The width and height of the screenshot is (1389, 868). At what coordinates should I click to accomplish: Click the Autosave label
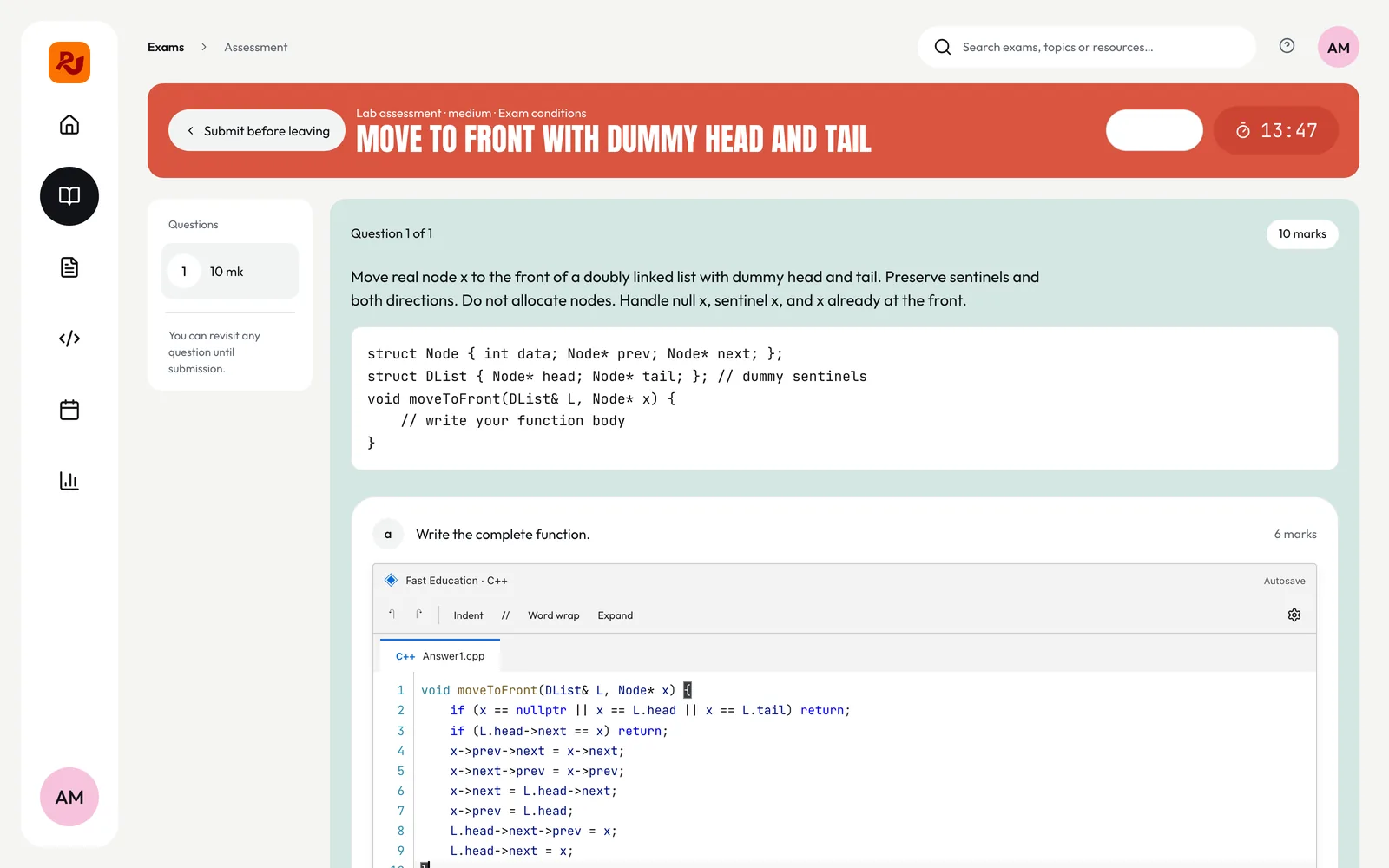pos(1284,581)
